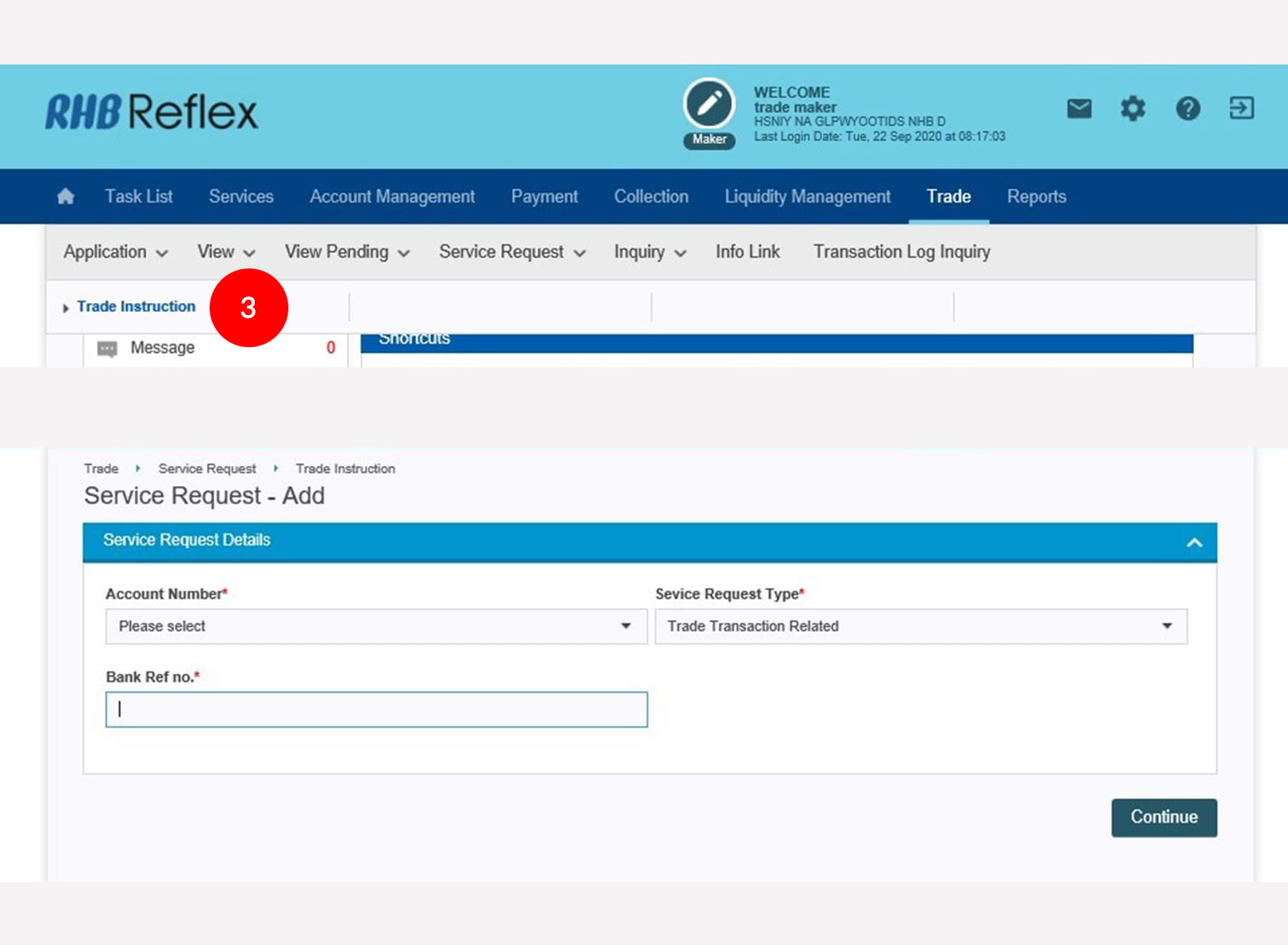
Task: Open the Inquiry submenu
Action: pos(649,252)
